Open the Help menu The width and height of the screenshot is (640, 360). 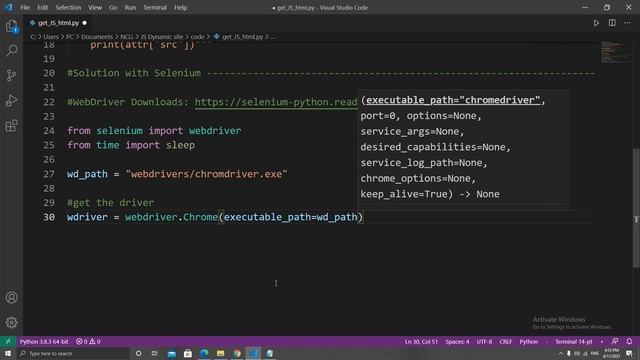tap(180, 7)
